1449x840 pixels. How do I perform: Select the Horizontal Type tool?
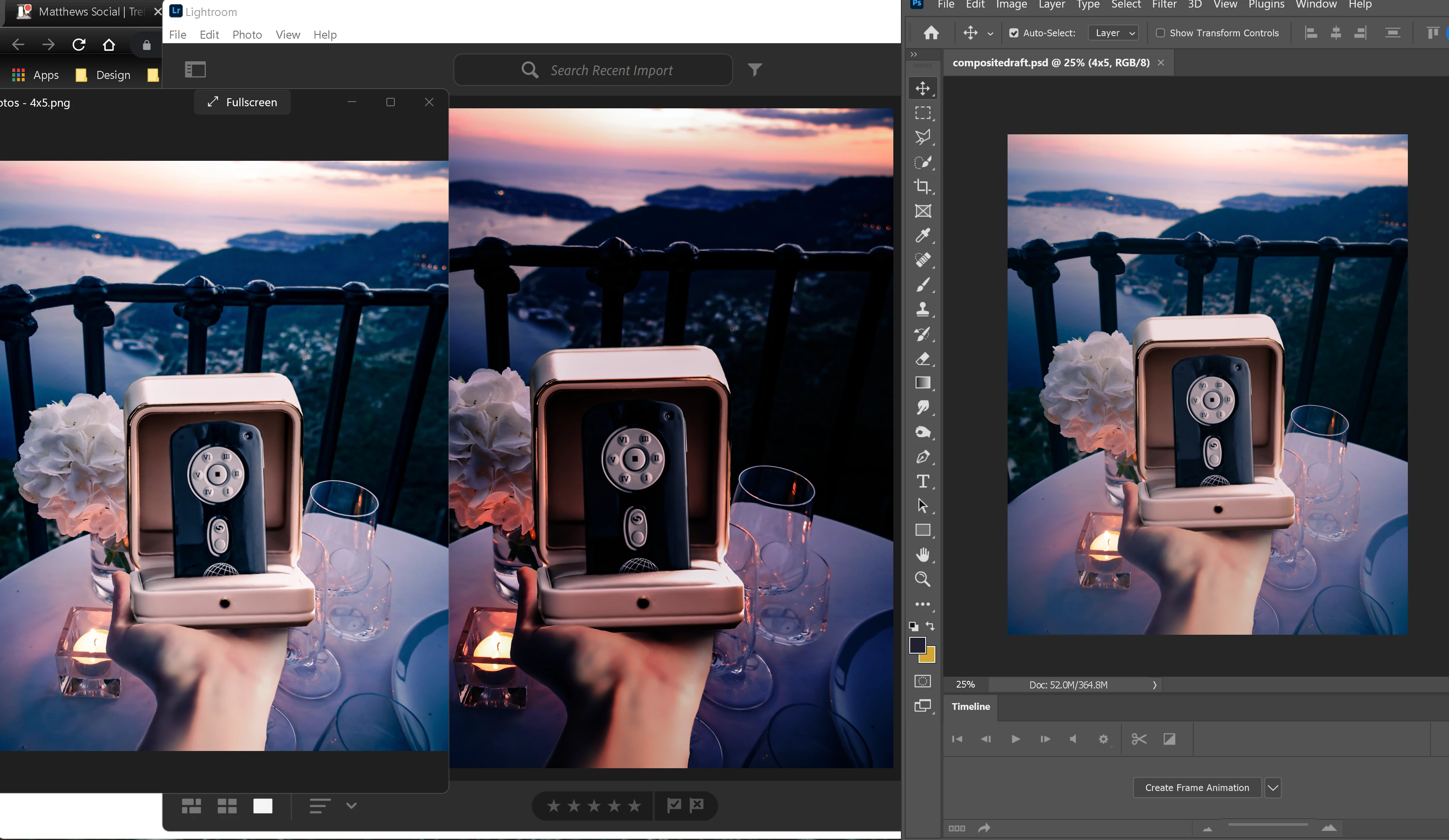(x=922, y=481)
